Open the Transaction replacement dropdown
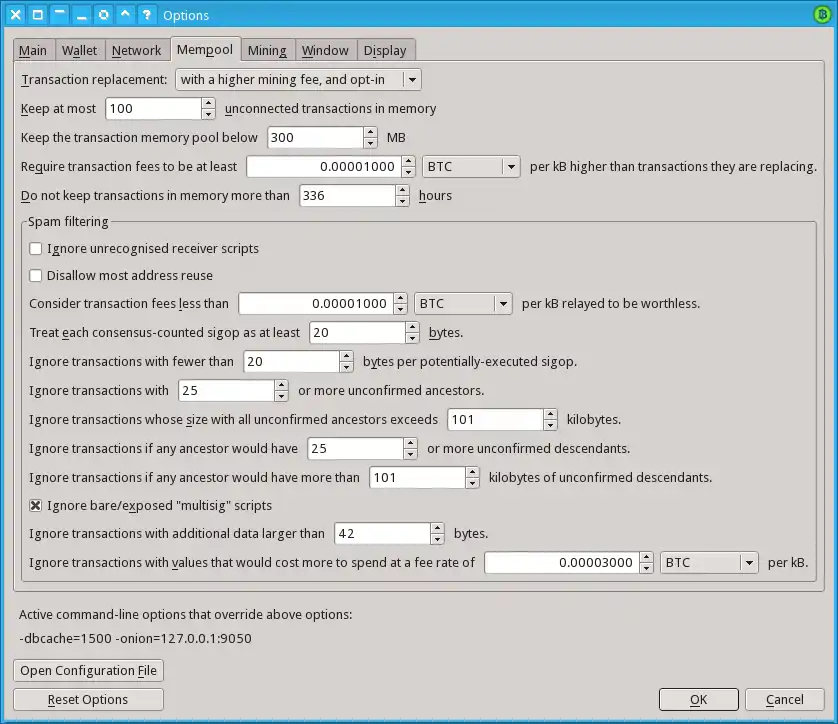The width and height of the screenshot is (838, 724). pos(298,79)
